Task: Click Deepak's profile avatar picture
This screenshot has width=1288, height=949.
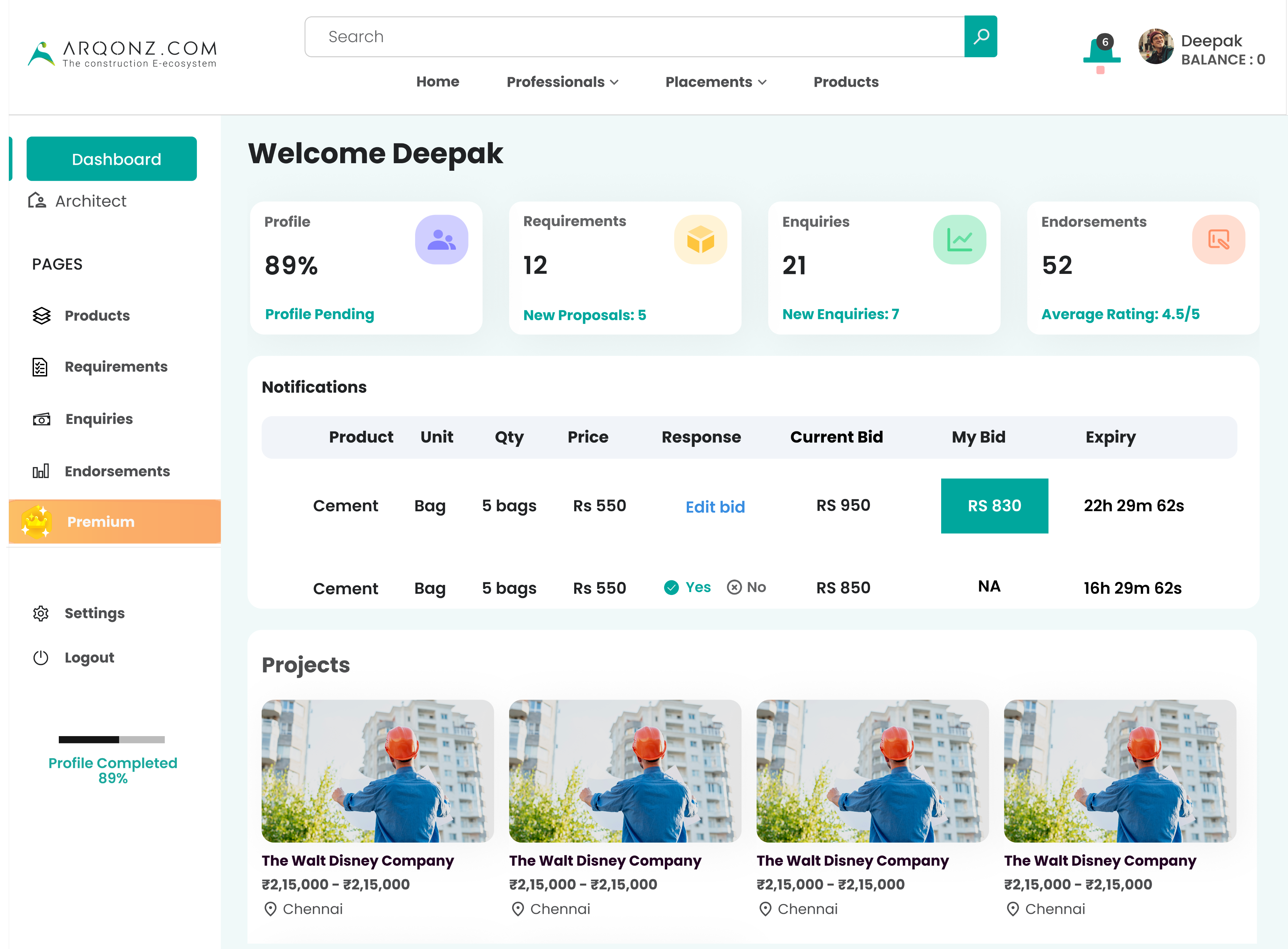Action: [1156, 47]
